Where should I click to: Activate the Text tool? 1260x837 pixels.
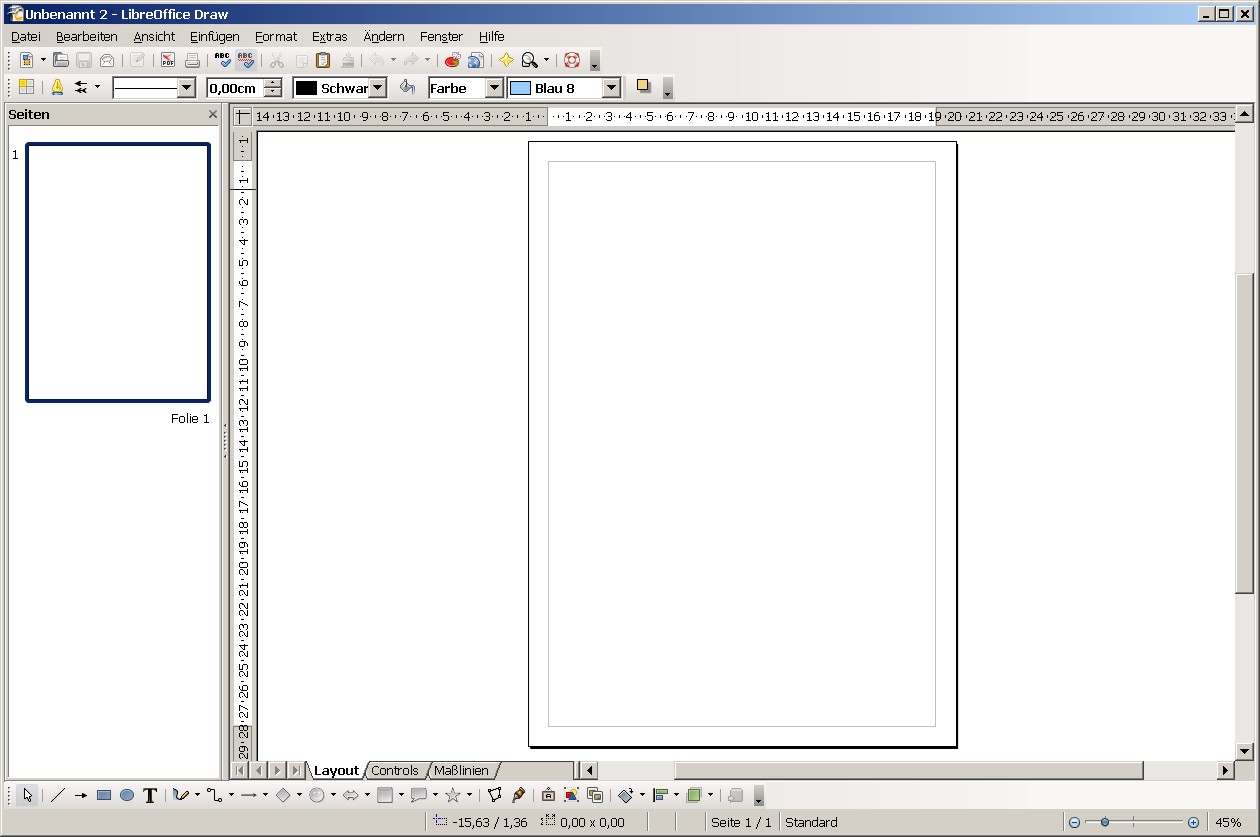pos(149,795)
